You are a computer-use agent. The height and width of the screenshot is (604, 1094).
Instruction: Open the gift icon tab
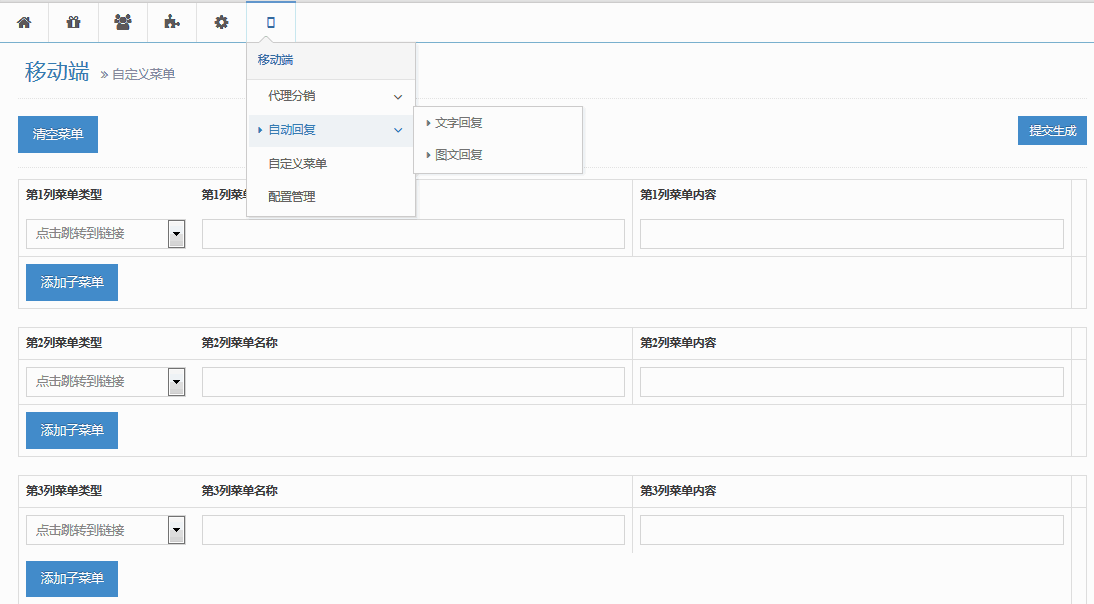[x=73, y=22]
